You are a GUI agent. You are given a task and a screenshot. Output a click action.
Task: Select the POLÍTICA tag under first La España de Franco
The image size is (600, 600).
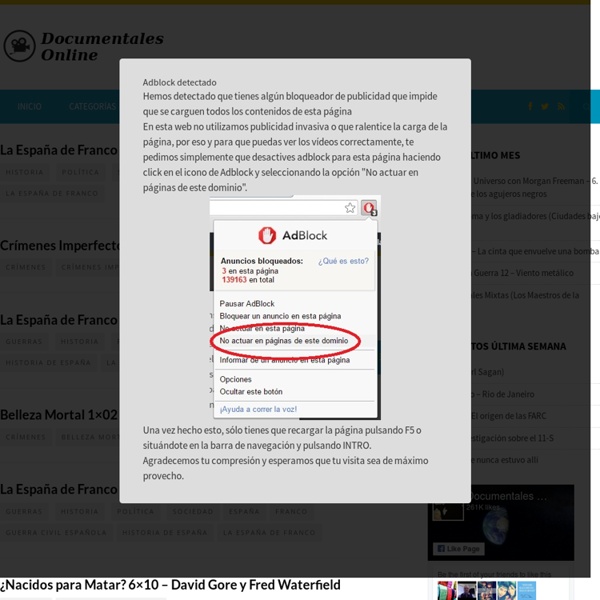pos(80,172)
